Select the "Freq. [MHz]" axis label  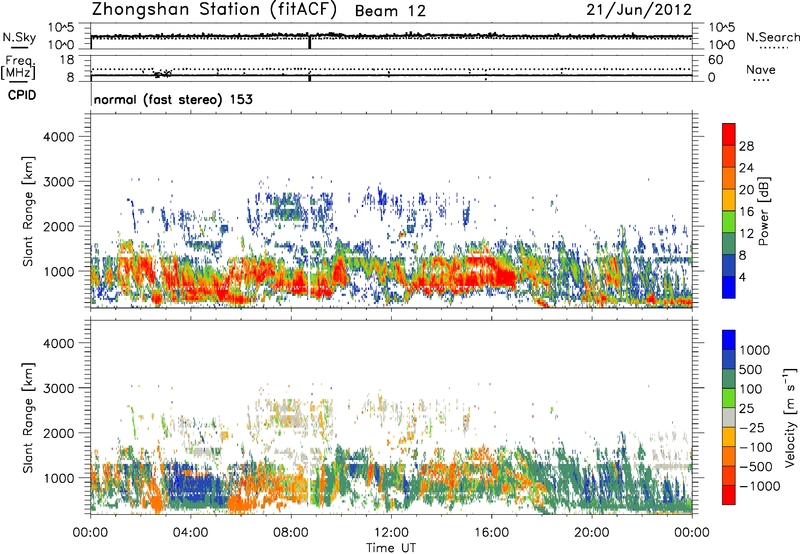(x=18, y=68)
